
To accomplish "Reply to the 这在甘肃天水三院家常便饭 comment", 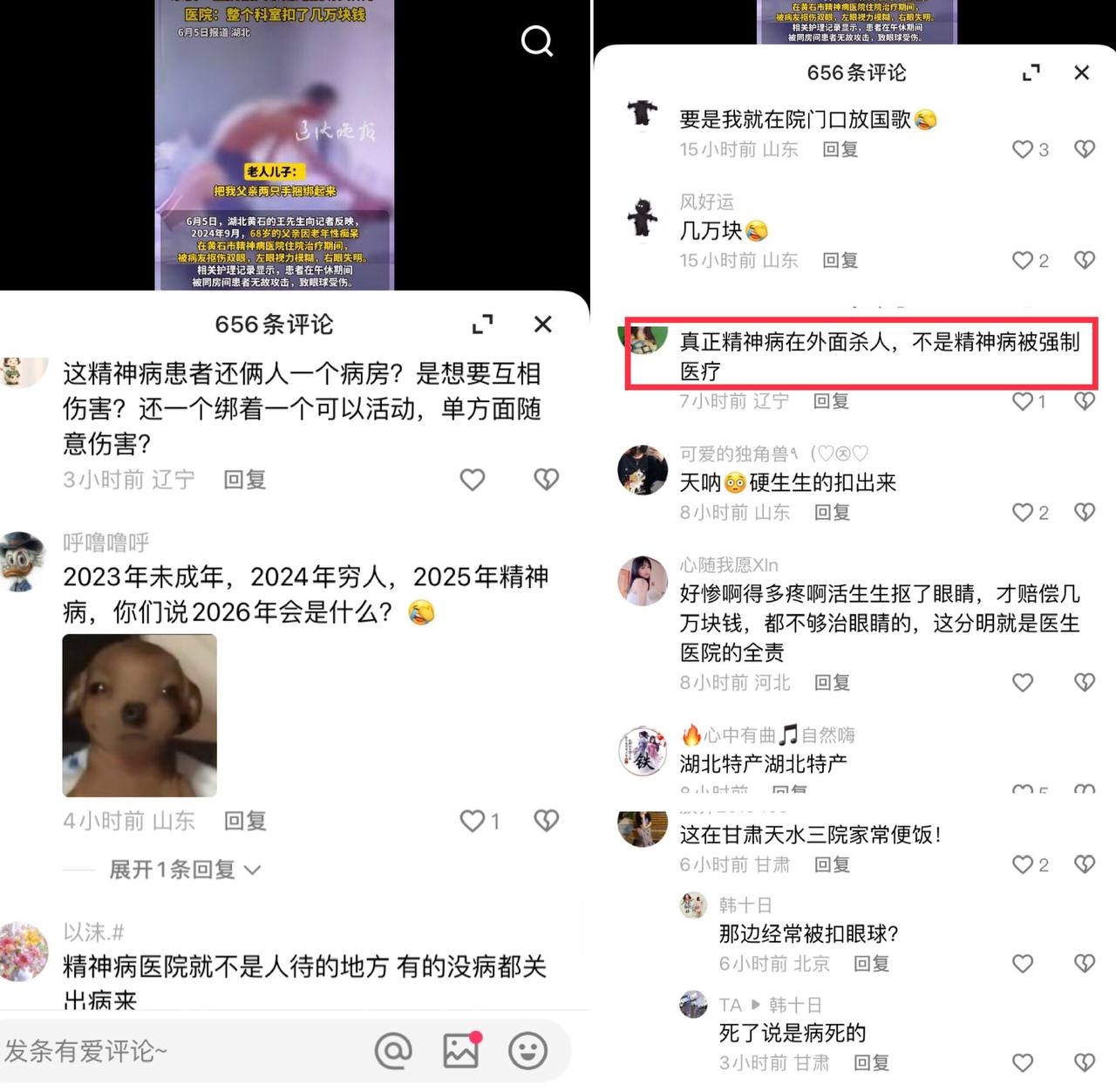I will 832,864.
